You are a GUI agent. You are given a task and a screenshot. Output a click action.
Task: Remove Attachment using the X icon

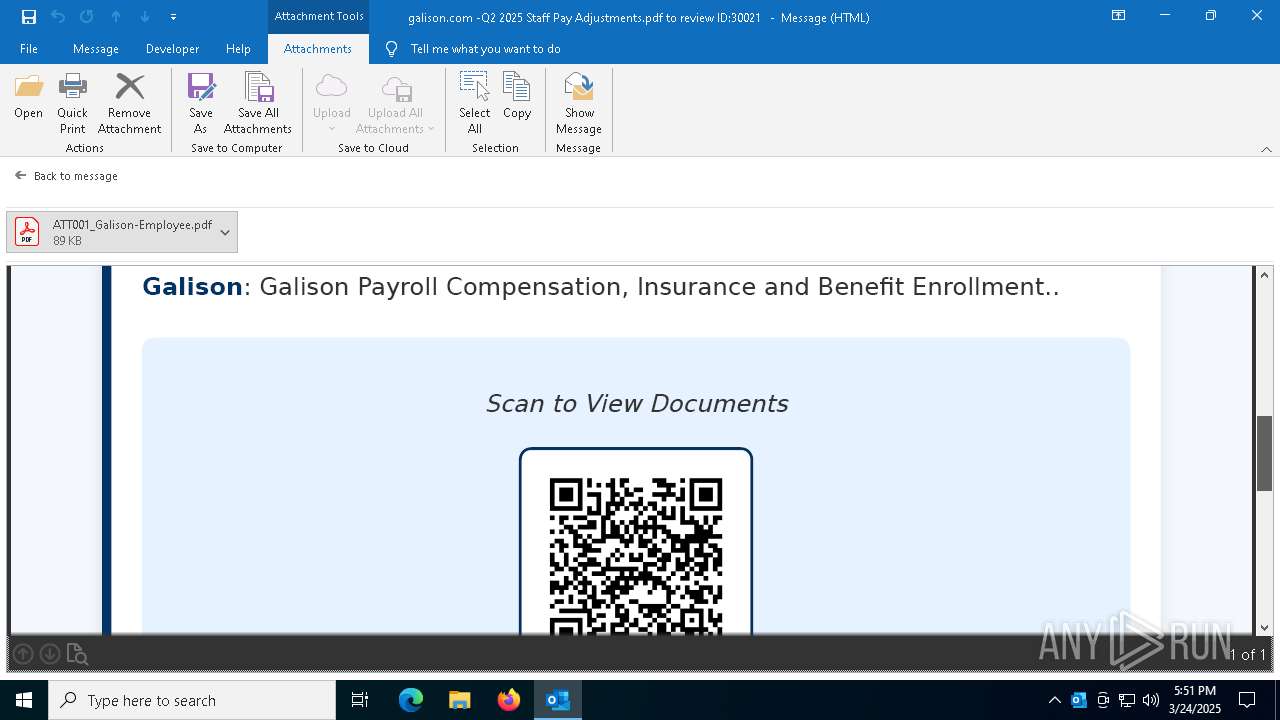(129, 104)
